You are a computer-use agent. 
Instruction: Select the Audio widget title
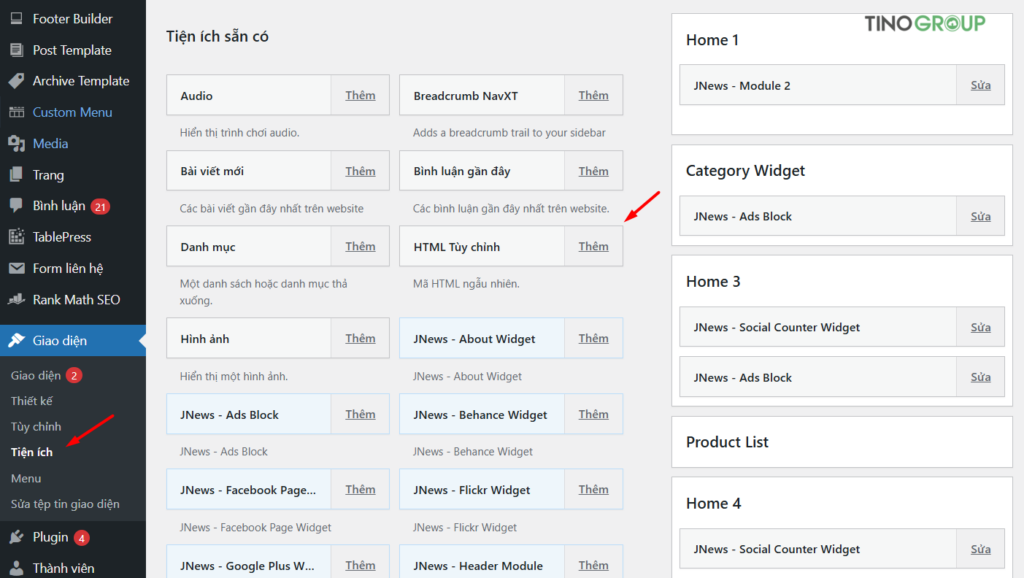(x=197, y=96)
